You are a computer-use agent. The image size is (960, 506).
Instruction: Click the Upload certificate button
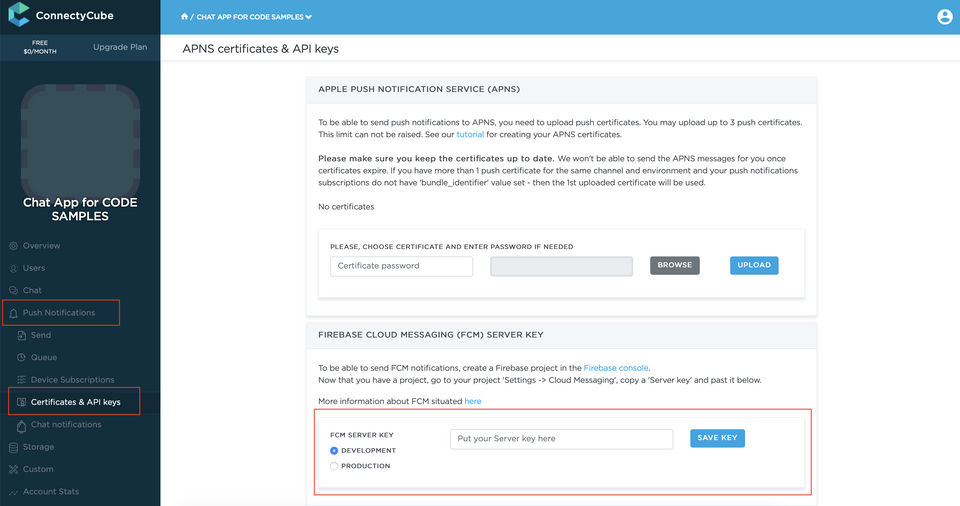754,265
